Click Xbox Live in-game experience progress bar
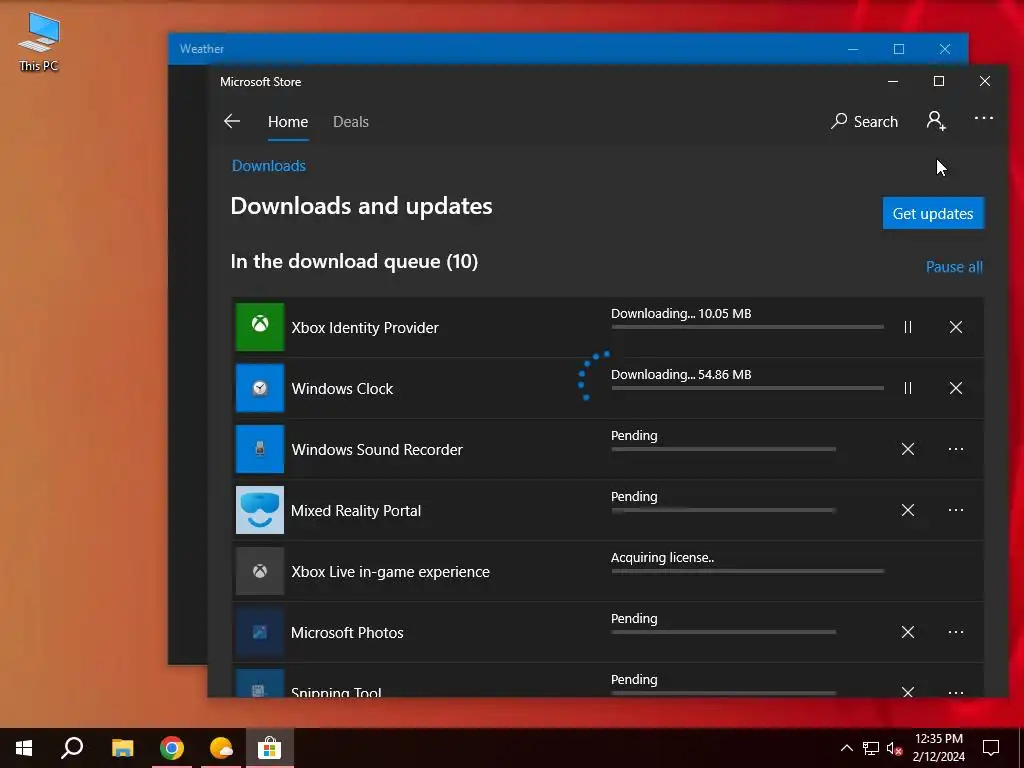Viewport: 1024px width, 768px height. [748, 571]
